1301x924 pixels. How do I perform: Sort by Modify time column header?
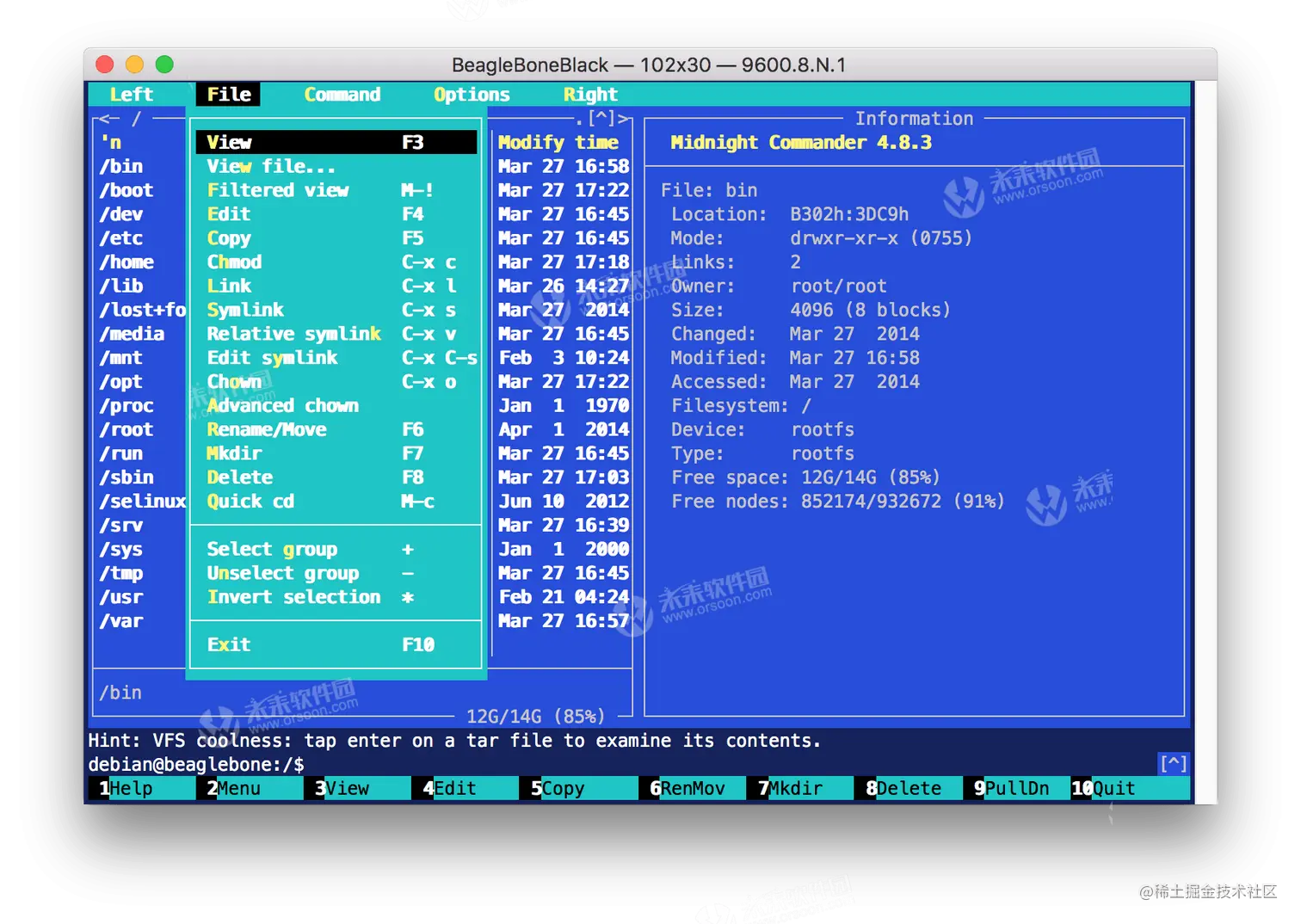coord(558,142)
